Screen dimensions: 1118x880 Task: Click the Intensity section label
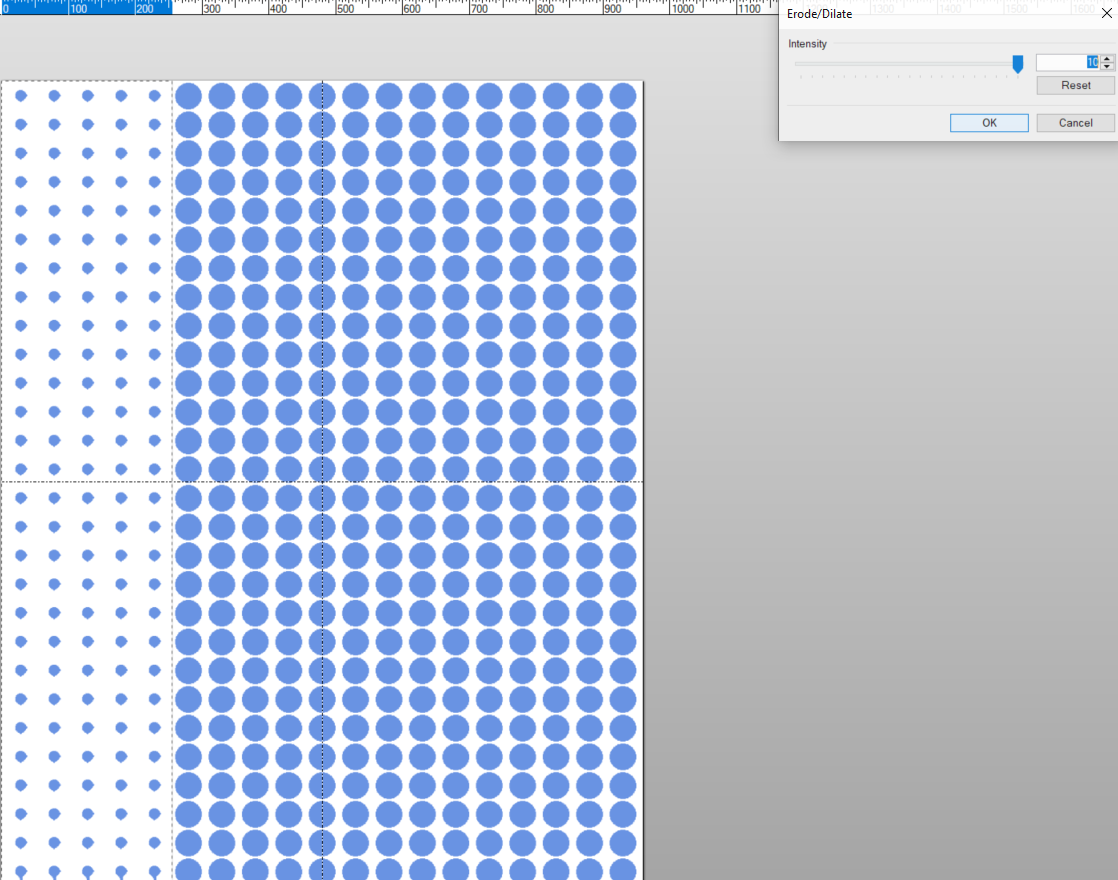[807, 44]
